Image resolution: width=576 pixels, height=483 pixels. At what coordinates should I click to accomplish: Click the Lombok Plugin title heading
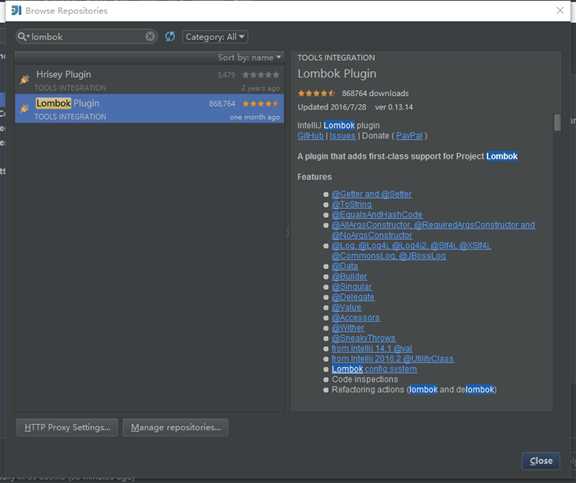337,74
